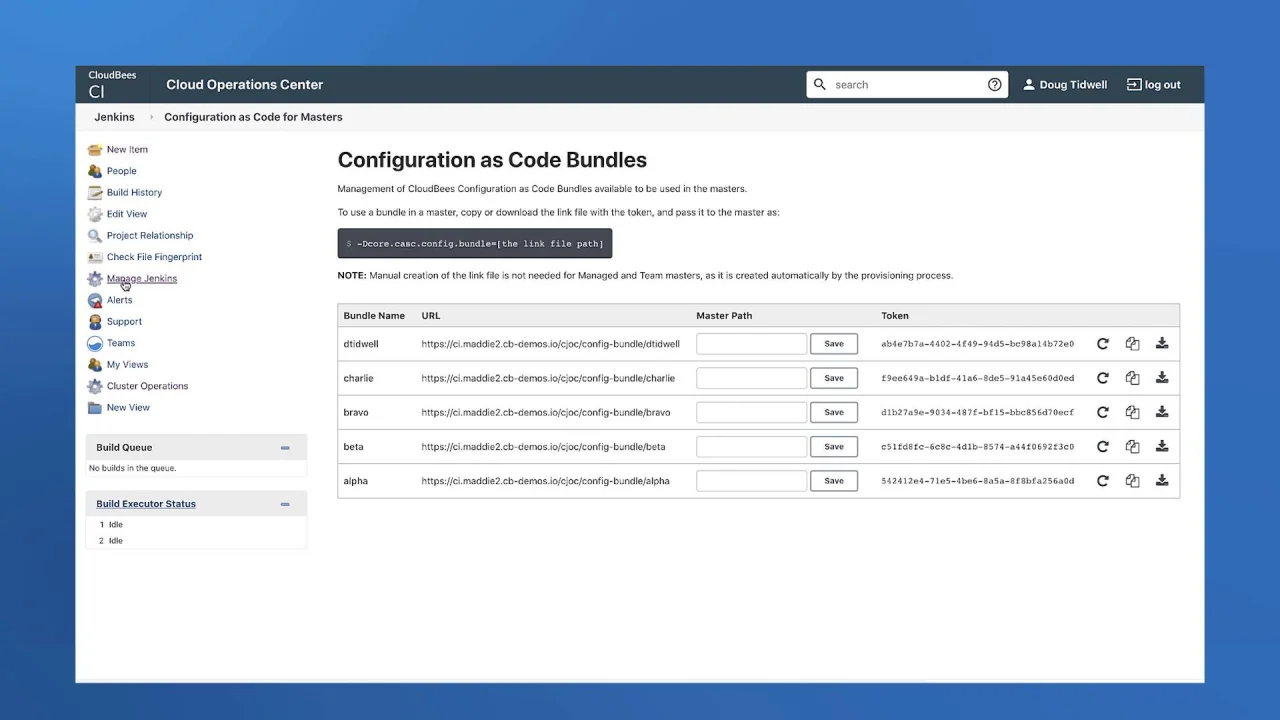Viewport: 1280px width, 720px height.
Task: Click the New Item sidebar icon
Action: (x=95, y=150)
